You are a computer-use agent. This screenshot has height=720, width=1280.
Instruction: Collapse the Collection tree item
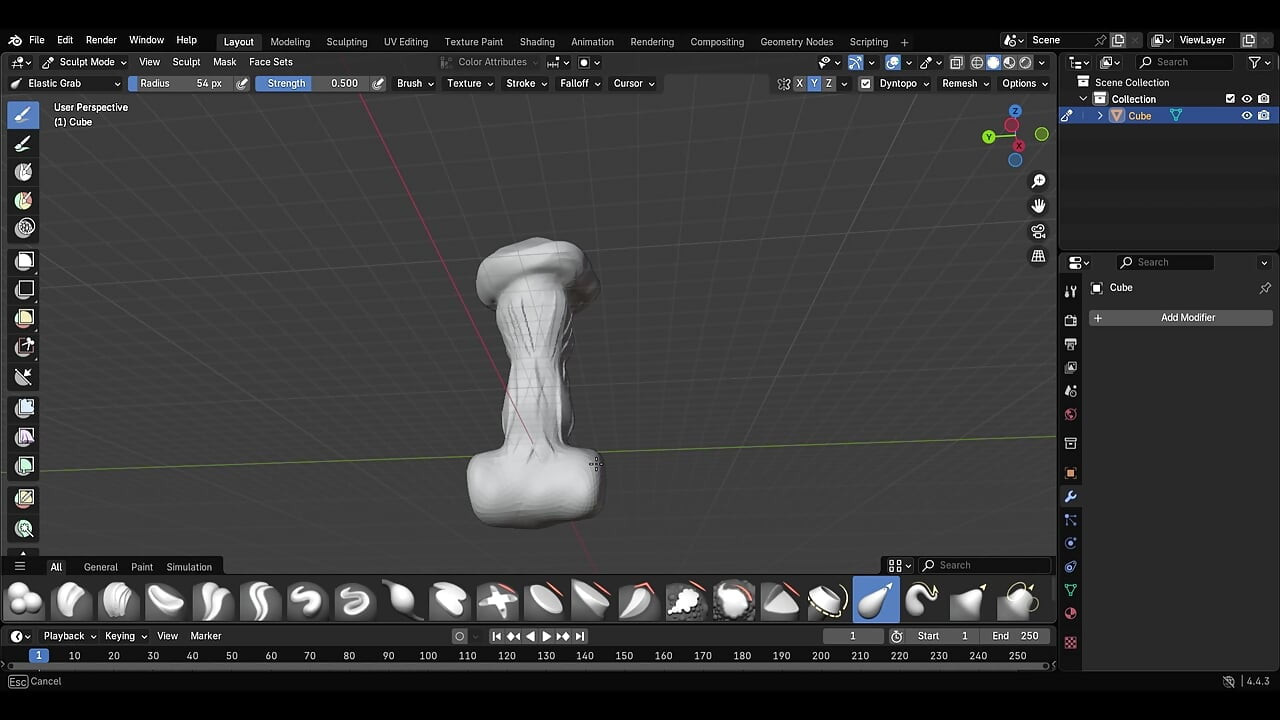pyautogui.click(x=1083, y=99)
